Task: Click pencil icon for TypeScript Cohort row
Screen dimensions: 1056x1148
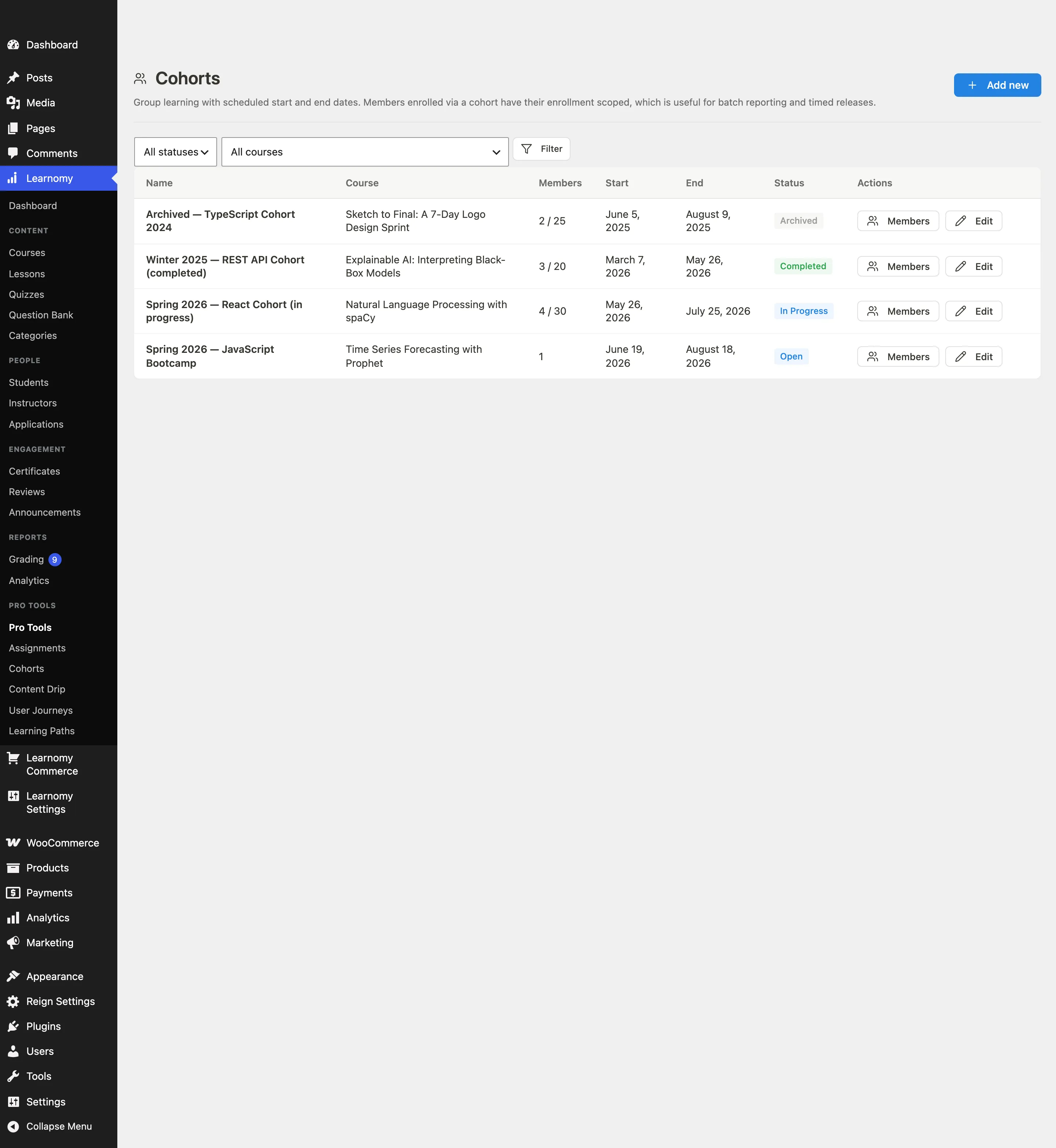Action: click(x=961, y=221)
